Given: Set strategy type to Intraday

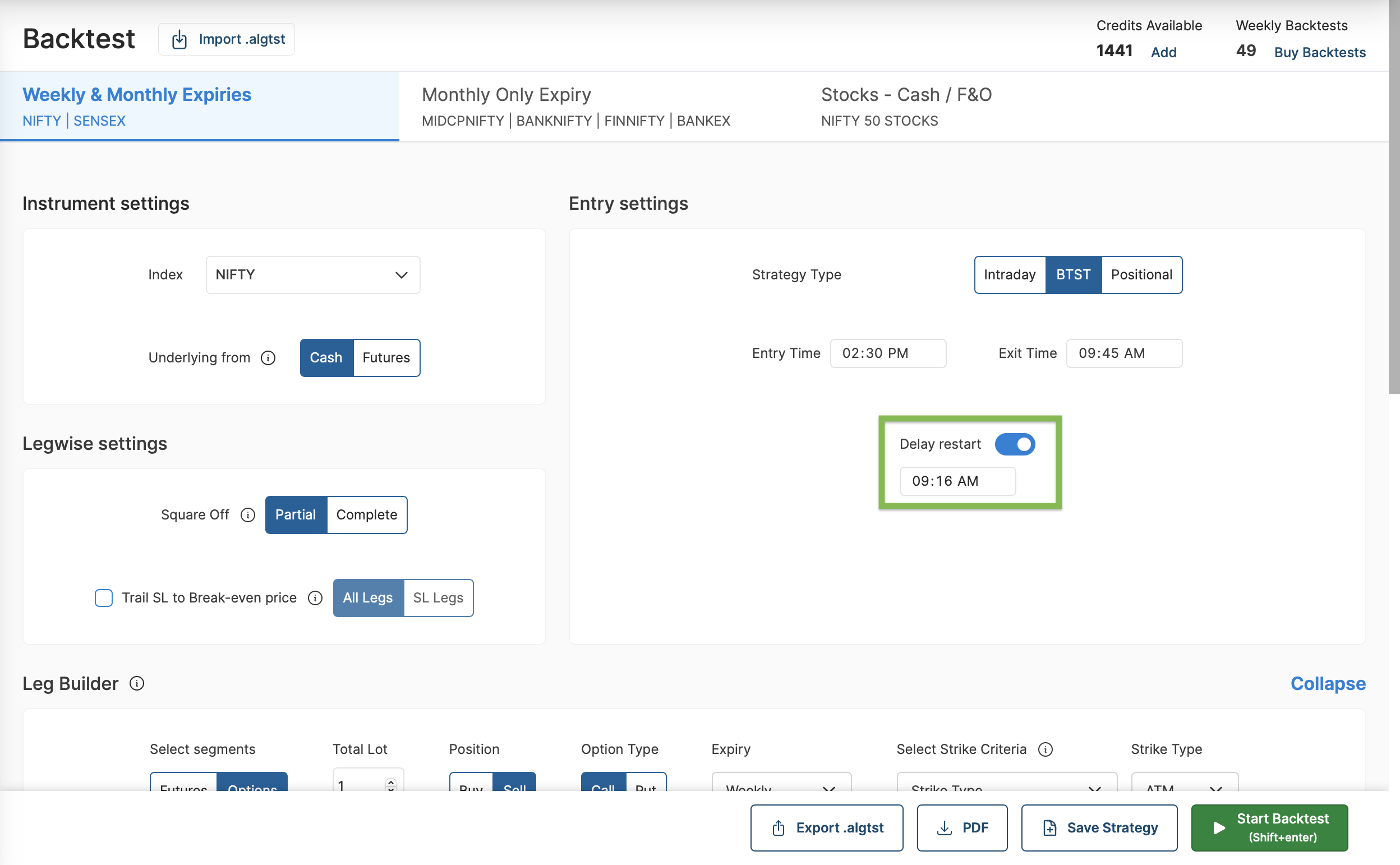Looking at the screenshot, I should pyautogui.click(x=1010, y=275).
